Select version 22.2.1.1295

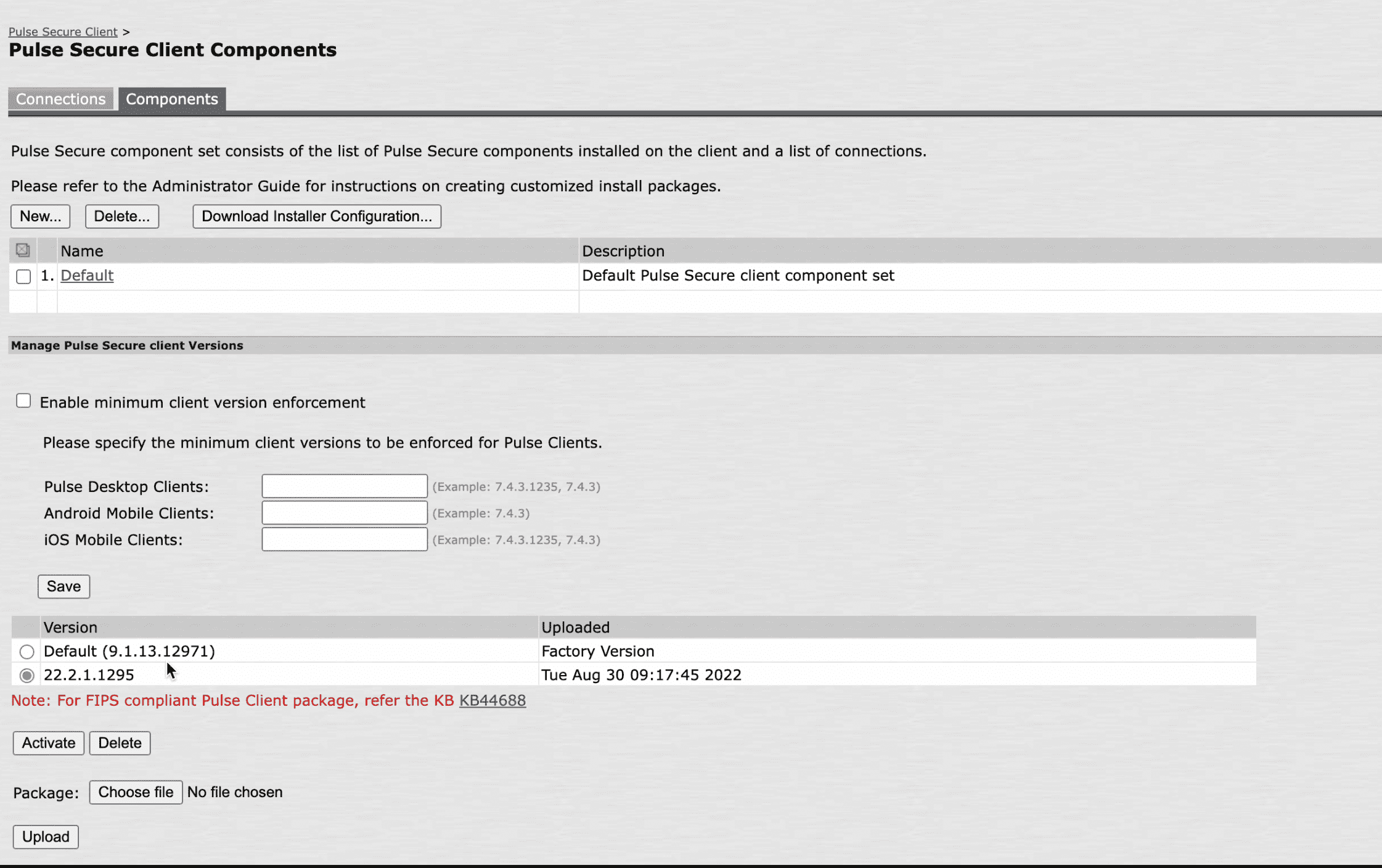click(26, 675)
